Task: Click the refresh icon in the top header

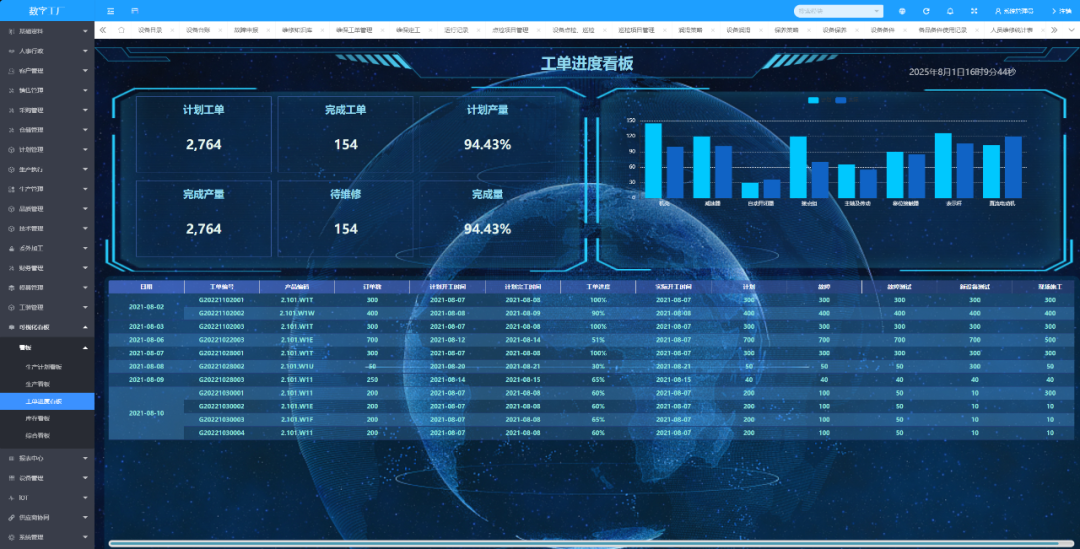Action: [926, 11]
